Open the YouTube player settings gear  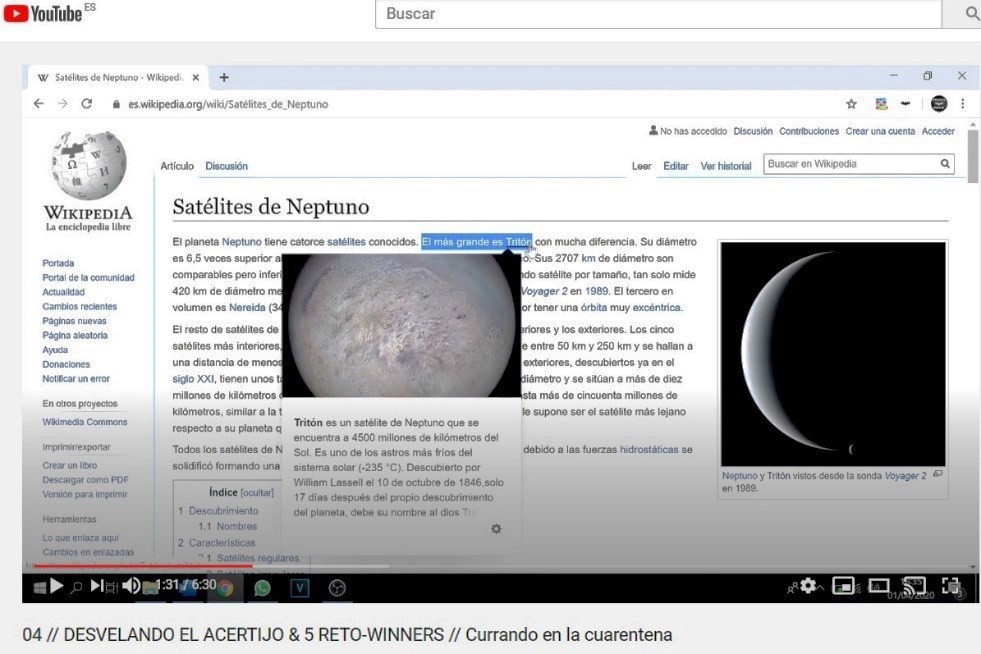808,586
